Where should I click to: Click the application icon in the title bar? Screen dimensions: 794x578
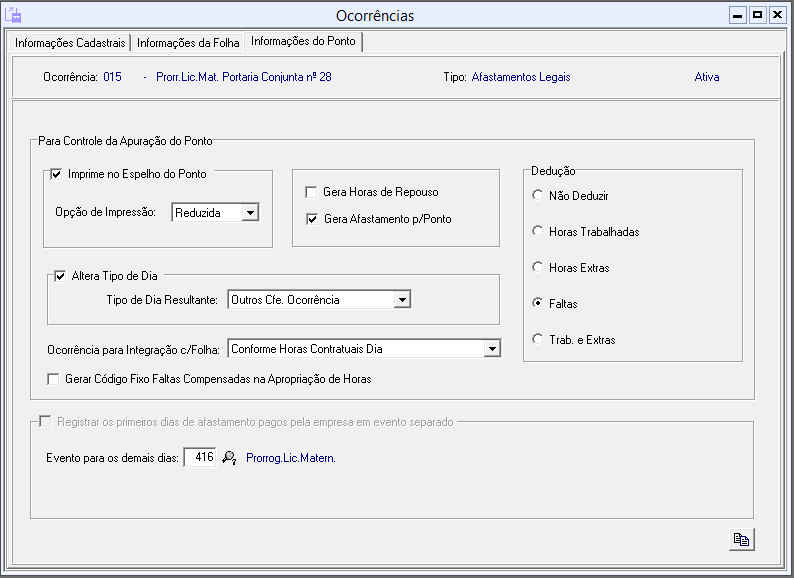13,15
